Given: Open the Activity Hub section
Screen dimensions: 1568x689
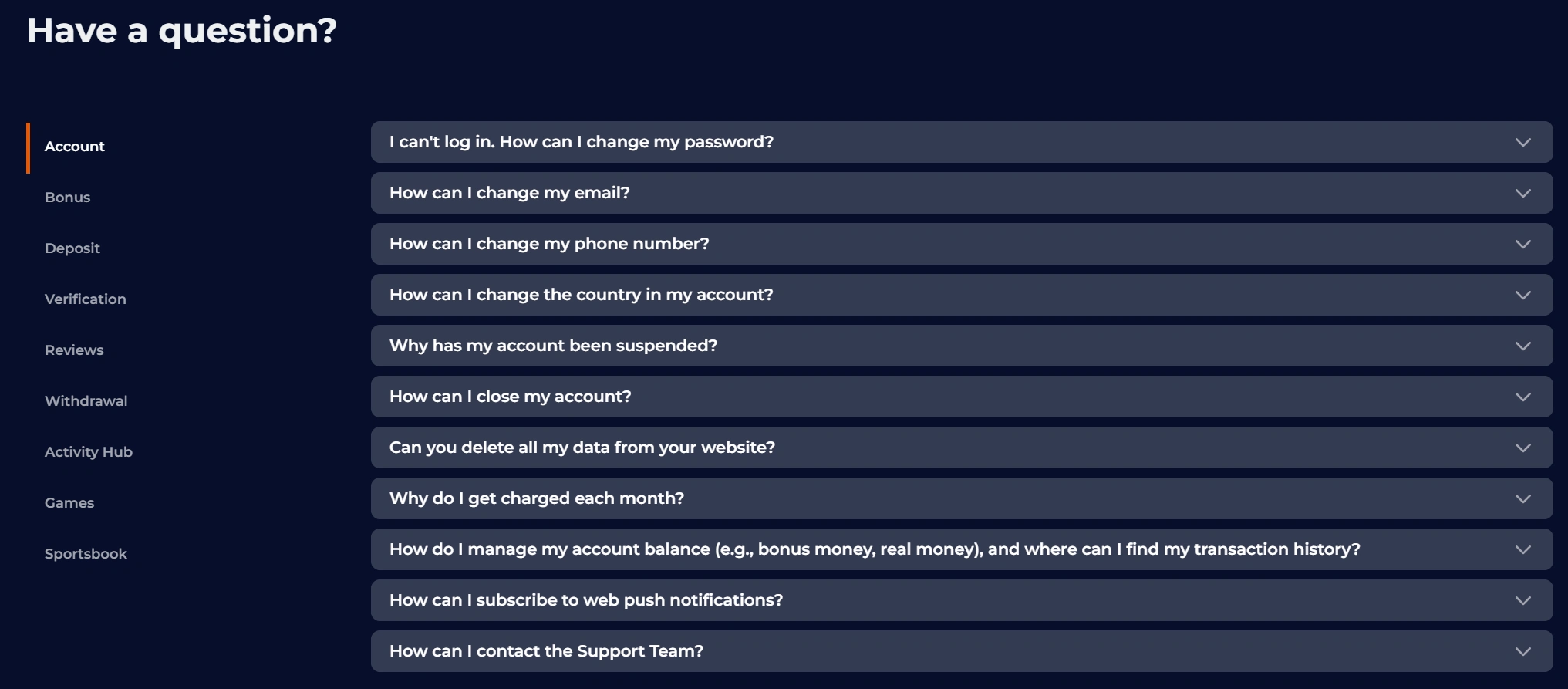Looking at the screenshot, I should point(88,451).
